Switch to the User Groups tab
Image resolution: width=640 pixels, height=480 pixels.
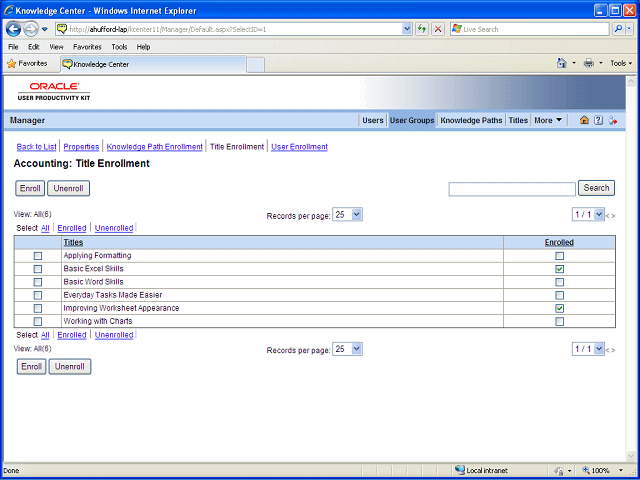tap(412, 120)
